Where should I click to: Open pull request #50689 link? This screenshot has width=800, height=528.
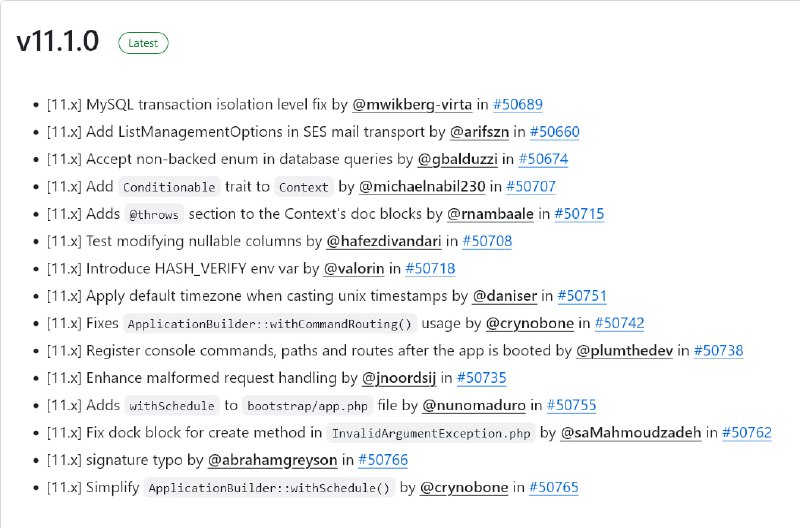[x=517, y=105]
